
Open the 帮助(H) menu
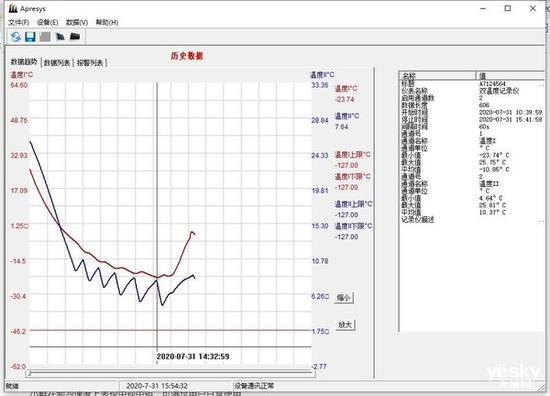point(107,22)
